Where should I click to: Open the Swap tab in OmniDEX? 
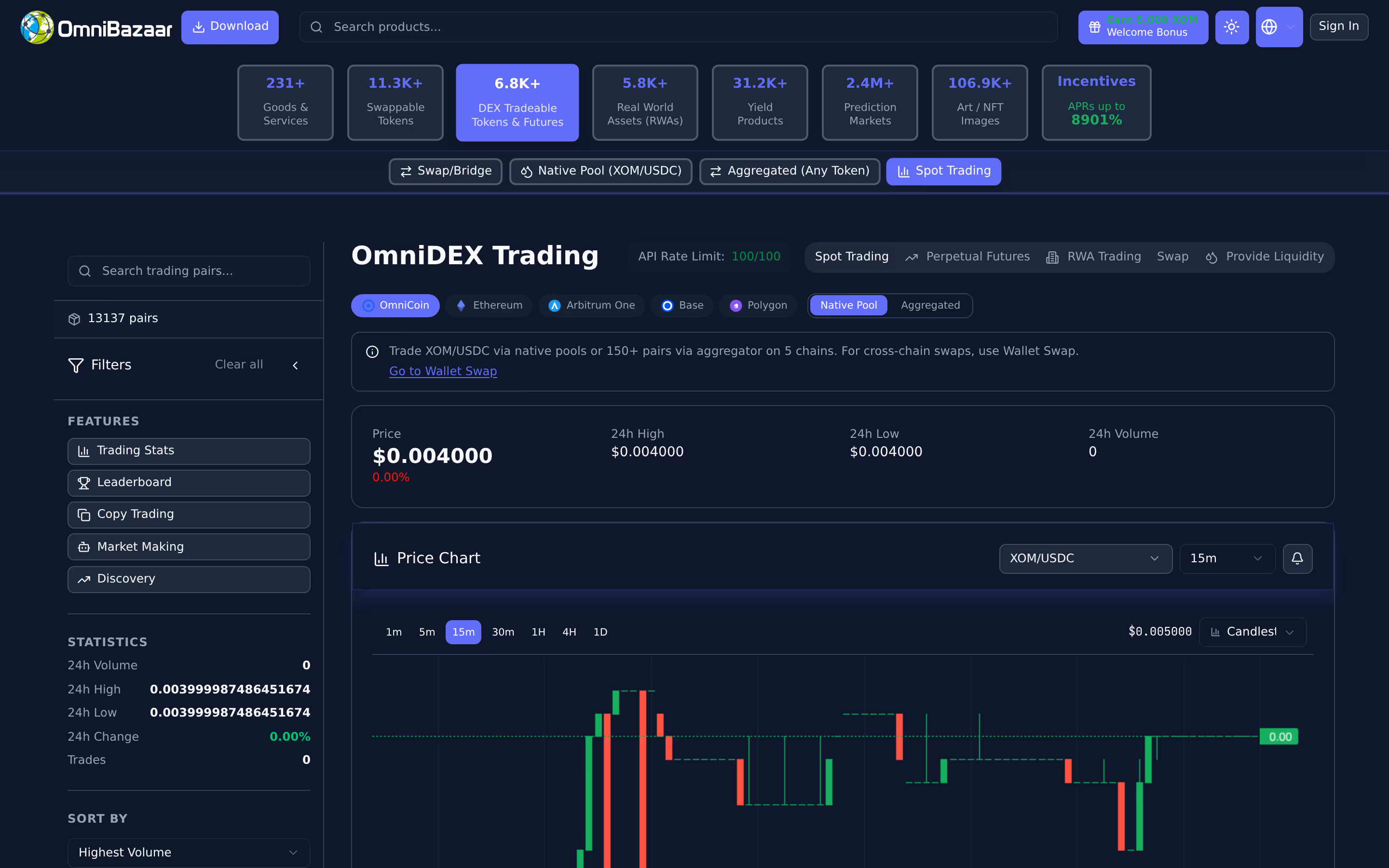click(x=1172, y=257)
